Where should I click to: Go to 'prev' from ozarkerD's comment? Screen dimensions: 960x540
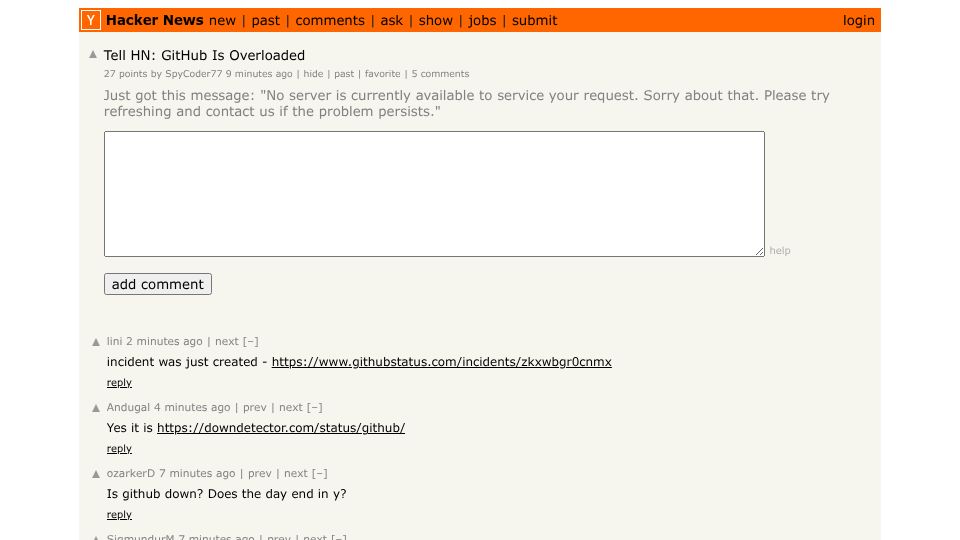(x=260, y=473)
